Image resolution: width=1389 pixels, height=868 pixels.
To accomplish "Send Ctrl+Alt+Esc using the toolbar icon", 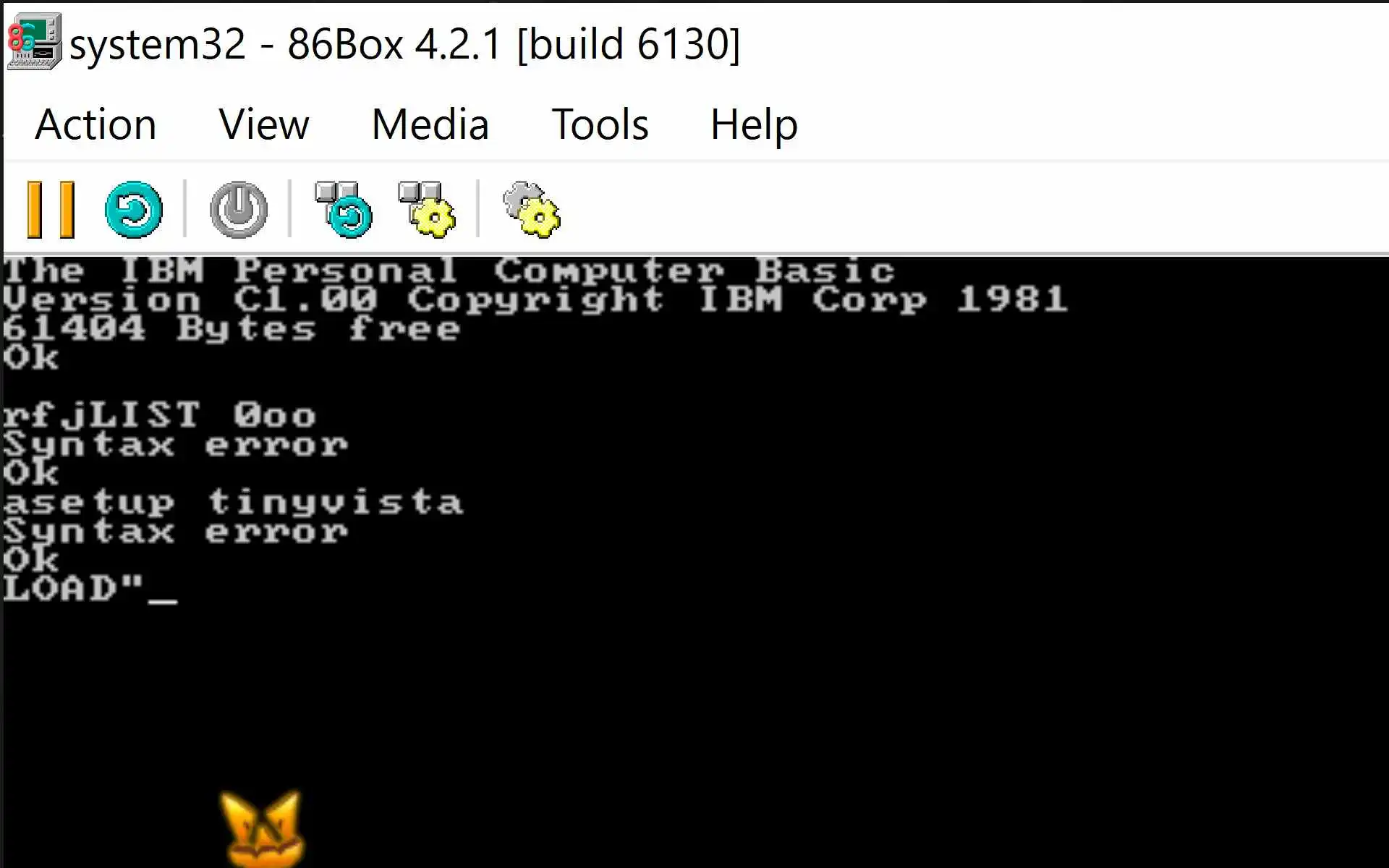I will (427, 210).
